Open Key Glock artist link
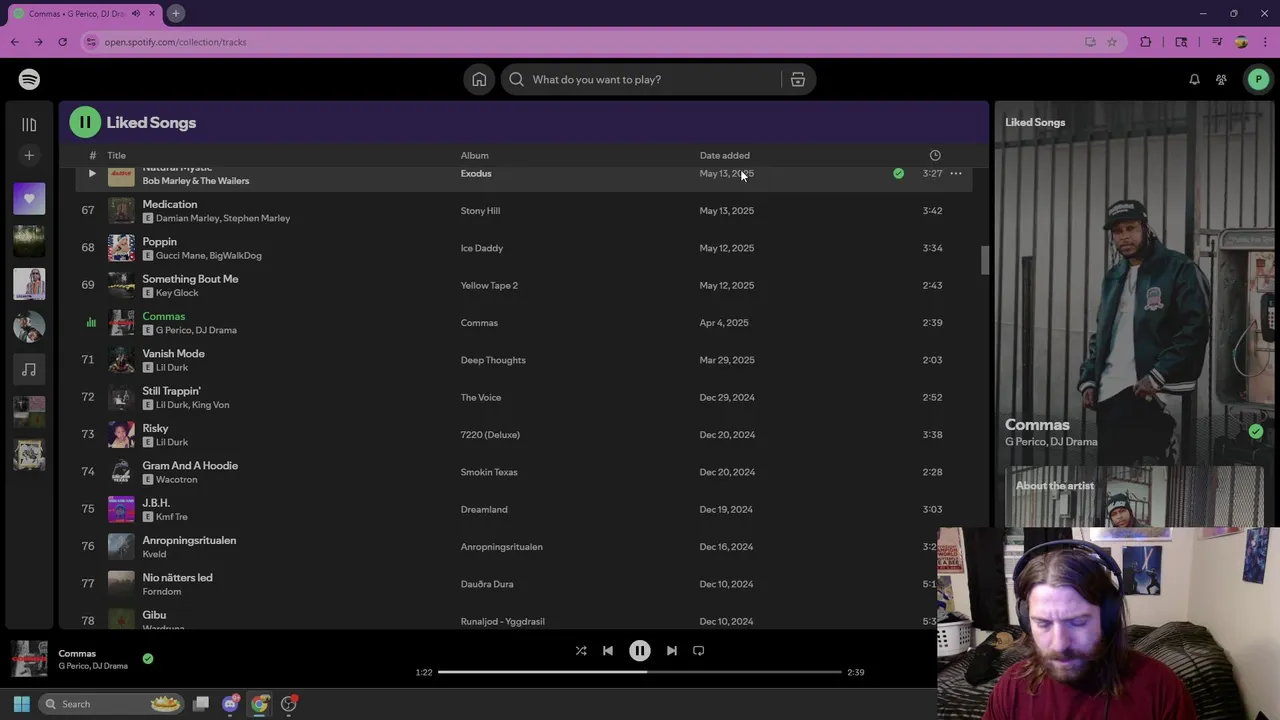 pos(177,293)
